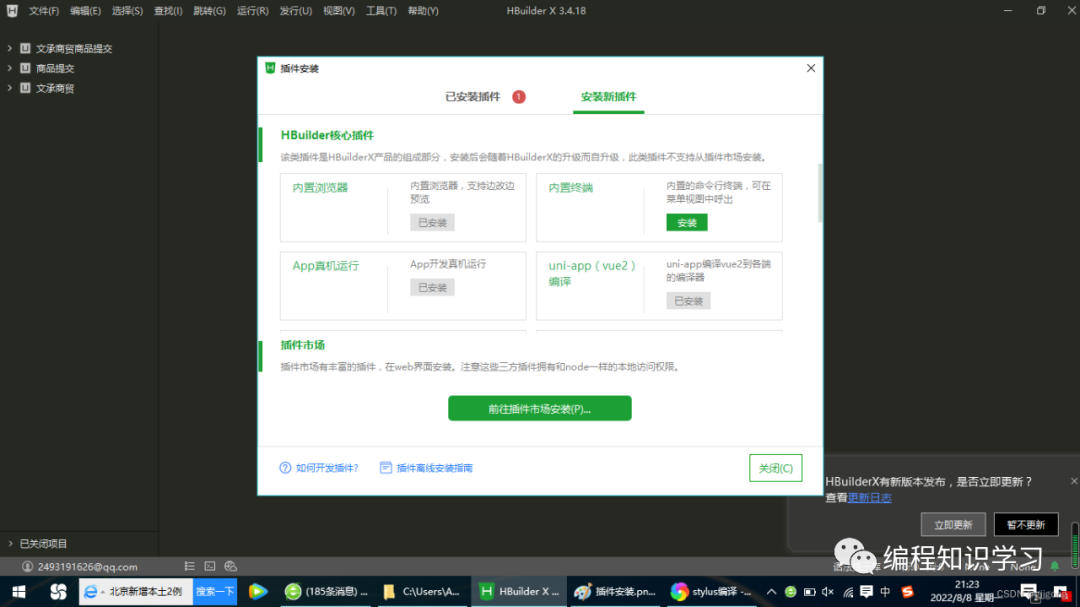Image resolution: width=1080 pixels, height=607 pixels.
Task: Open the 工具(T) menu
Action: click(x=381, y=11)
